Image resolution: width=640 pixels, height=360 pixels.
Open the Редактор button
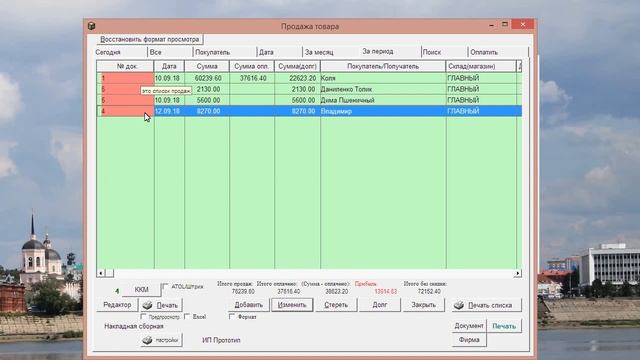pyautogui.click(x=117, y=305)
